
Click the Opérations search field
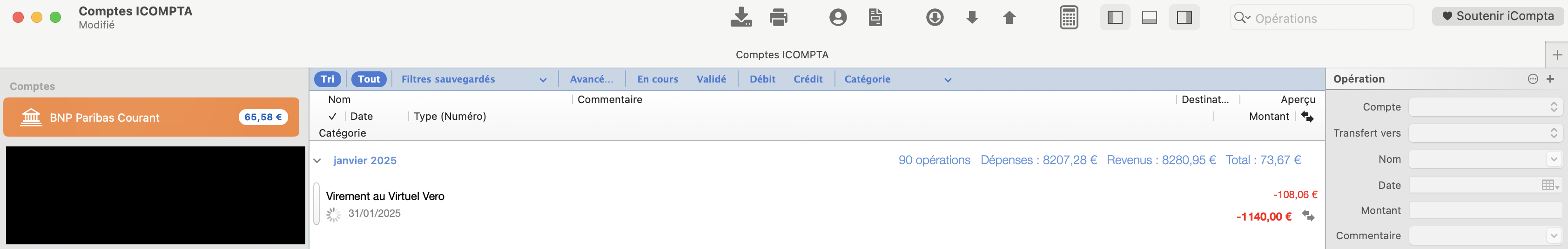click(1321, 18)
